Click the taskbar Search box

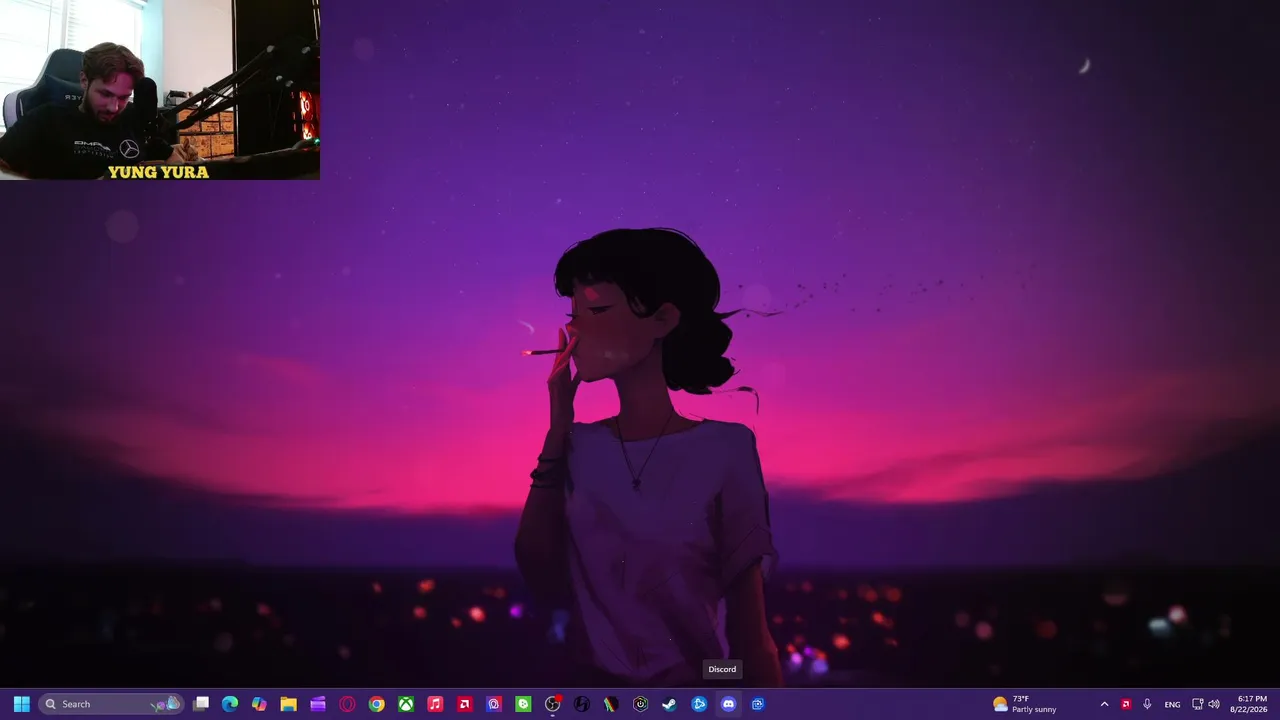click(111, 704)
